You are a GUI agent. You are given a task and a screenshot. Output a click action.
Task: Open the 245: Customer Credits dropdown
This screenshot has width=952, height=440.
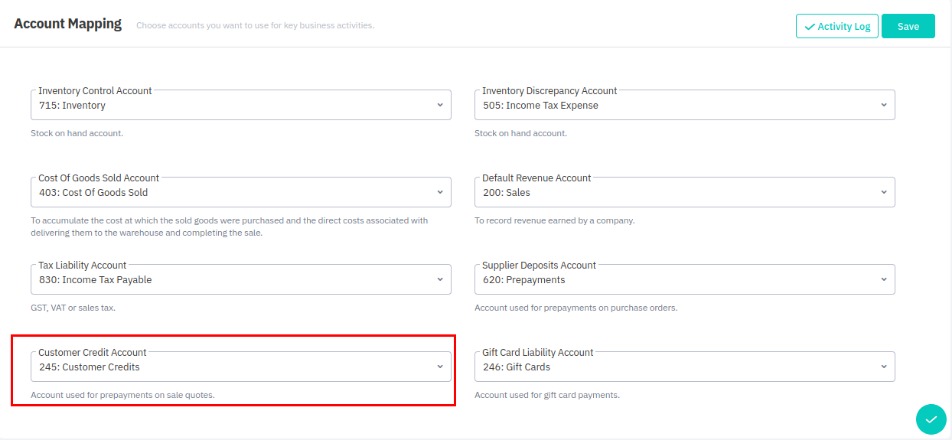(230, 367)
